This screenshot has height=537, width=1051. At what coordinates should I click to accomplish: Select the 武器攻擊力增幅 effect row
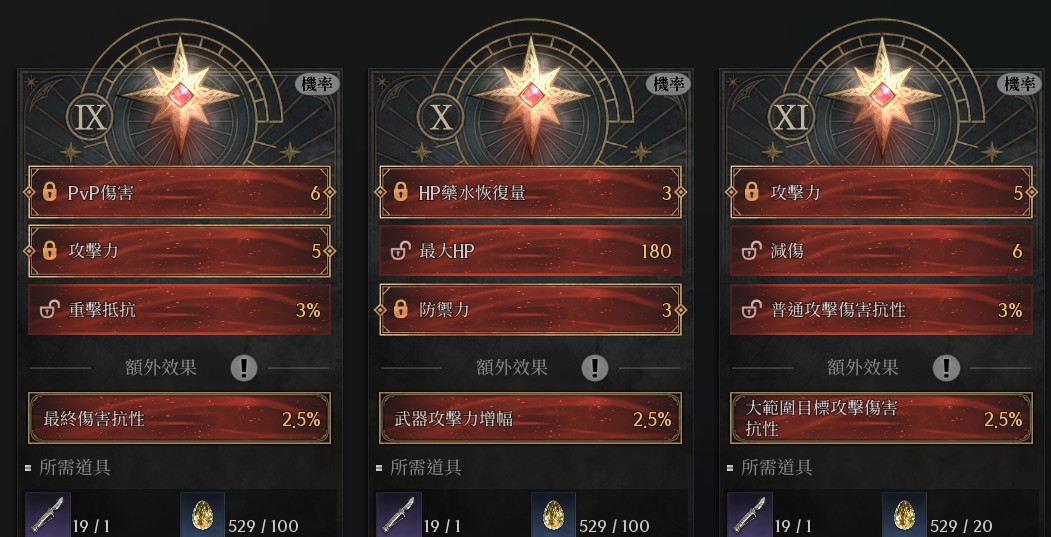click(x=530, y=419)
